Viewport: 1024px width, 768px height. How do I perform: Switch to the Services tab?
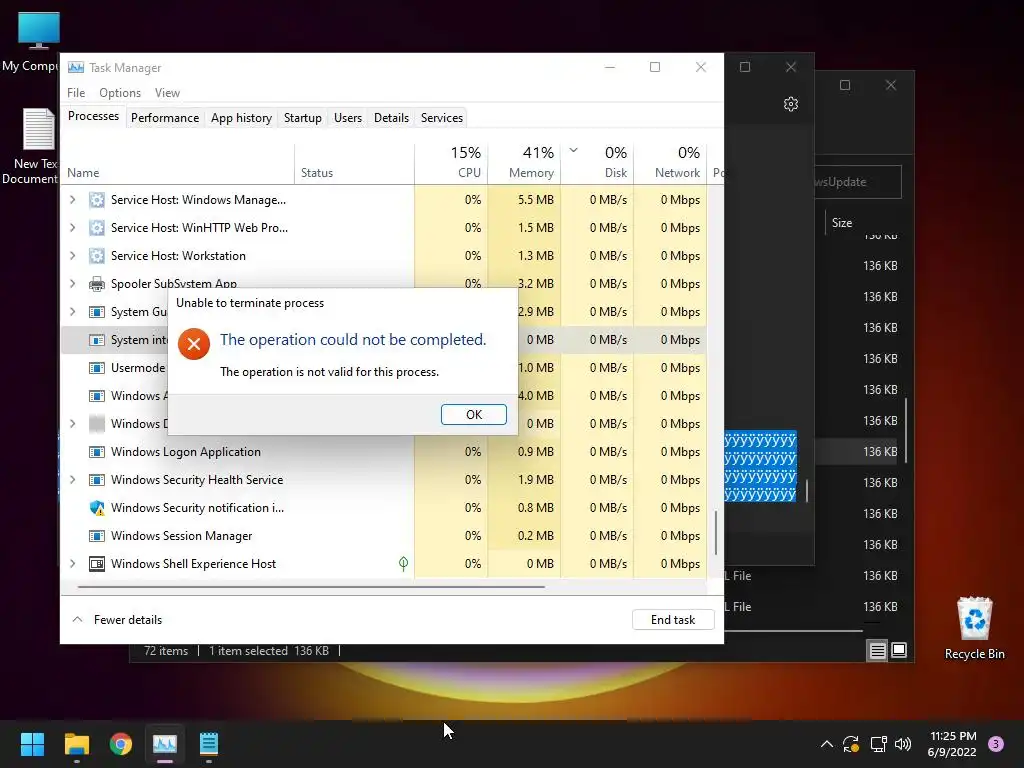tap(441, 118)
